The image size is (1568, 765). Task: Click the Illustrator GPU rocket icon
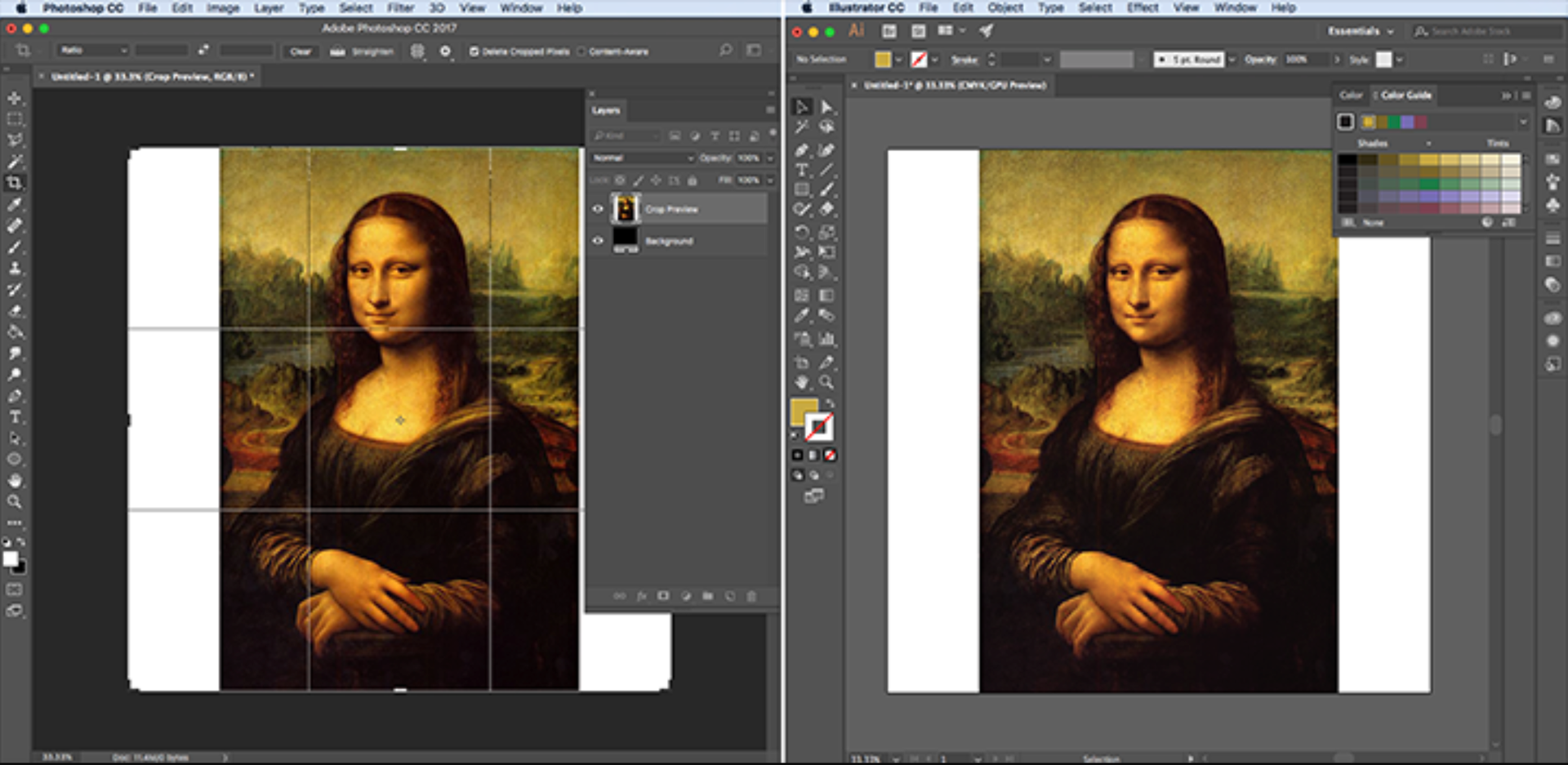click(987, 31)
